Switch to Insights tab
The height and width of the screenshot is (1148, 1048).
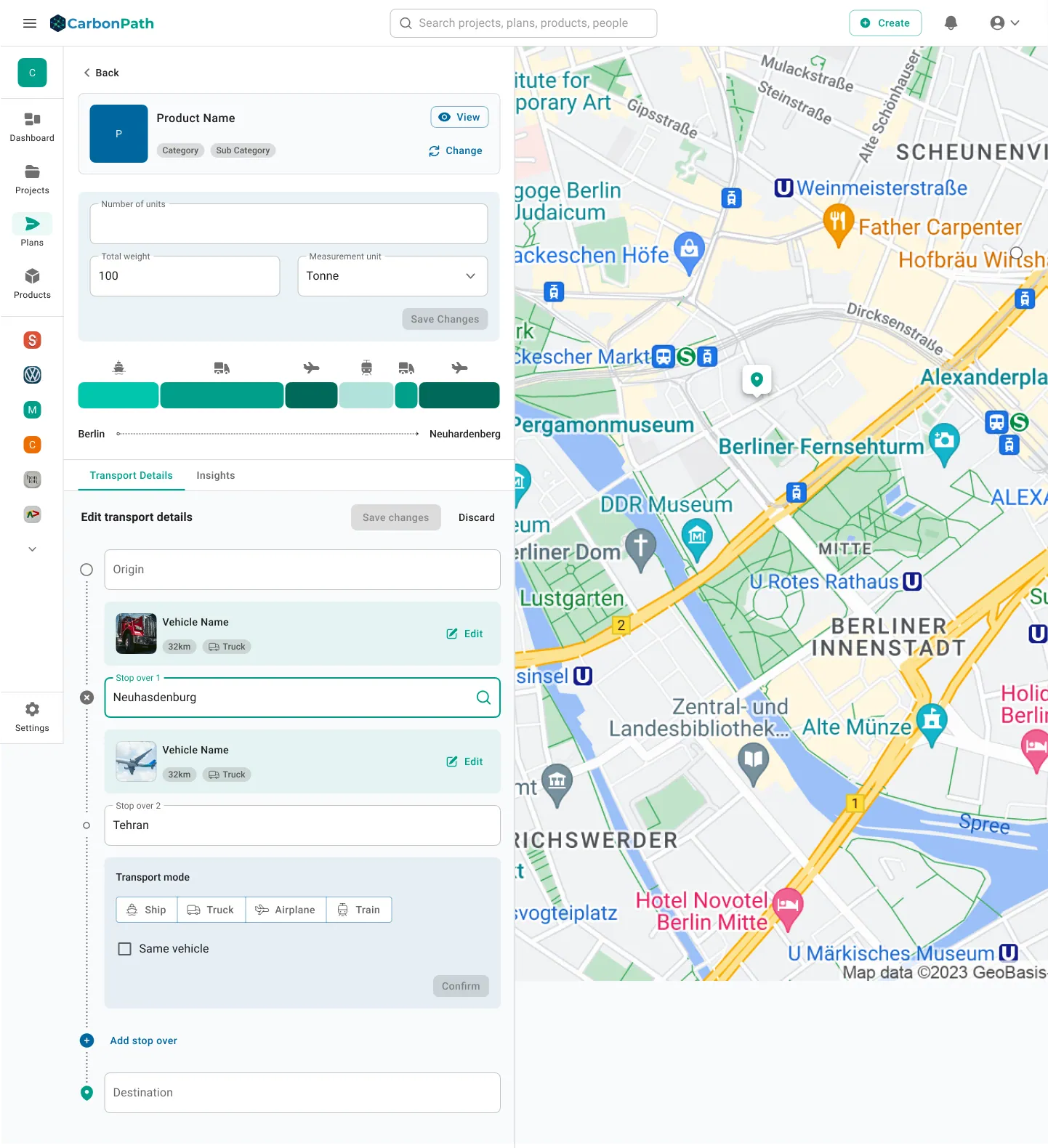point(216,475)
